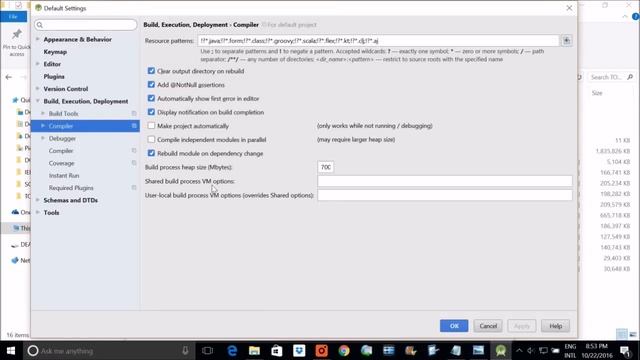Open Keymap settings page
This screenshot has height=360, width=640.
[x=55, y=52]
